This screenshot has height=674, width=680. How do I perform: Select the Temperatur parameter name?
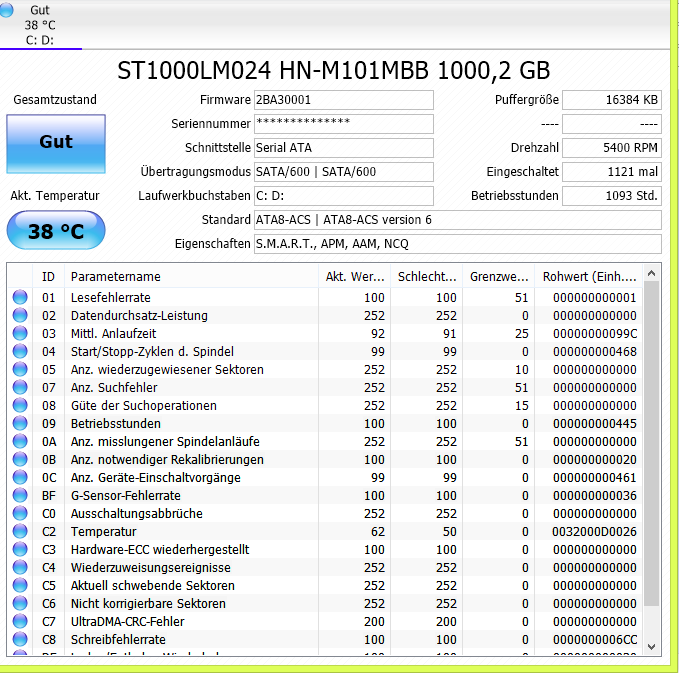pos(104,532)
